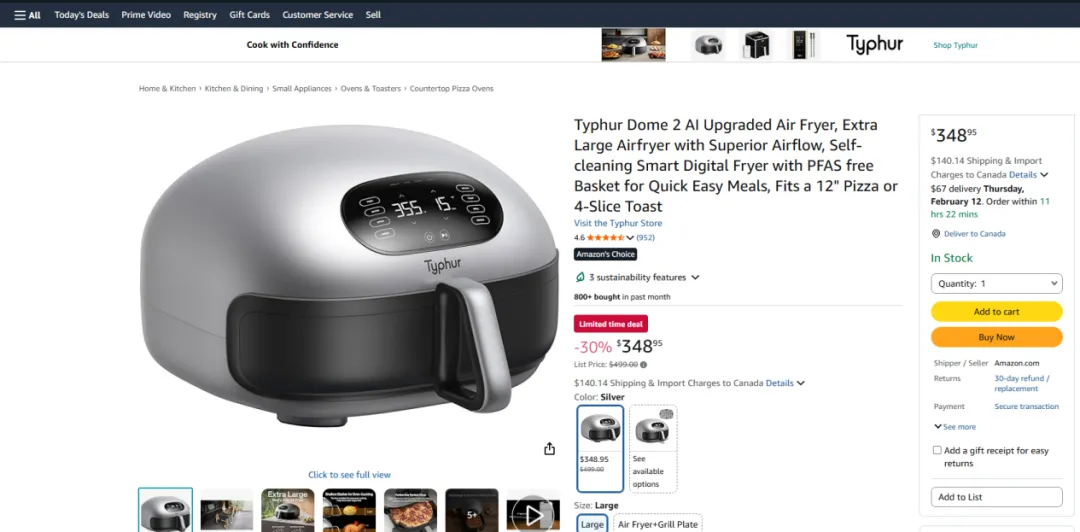This screenshot has width=1080, height=532.
Task: Click the share icon below product image
Action: point(549,449)
